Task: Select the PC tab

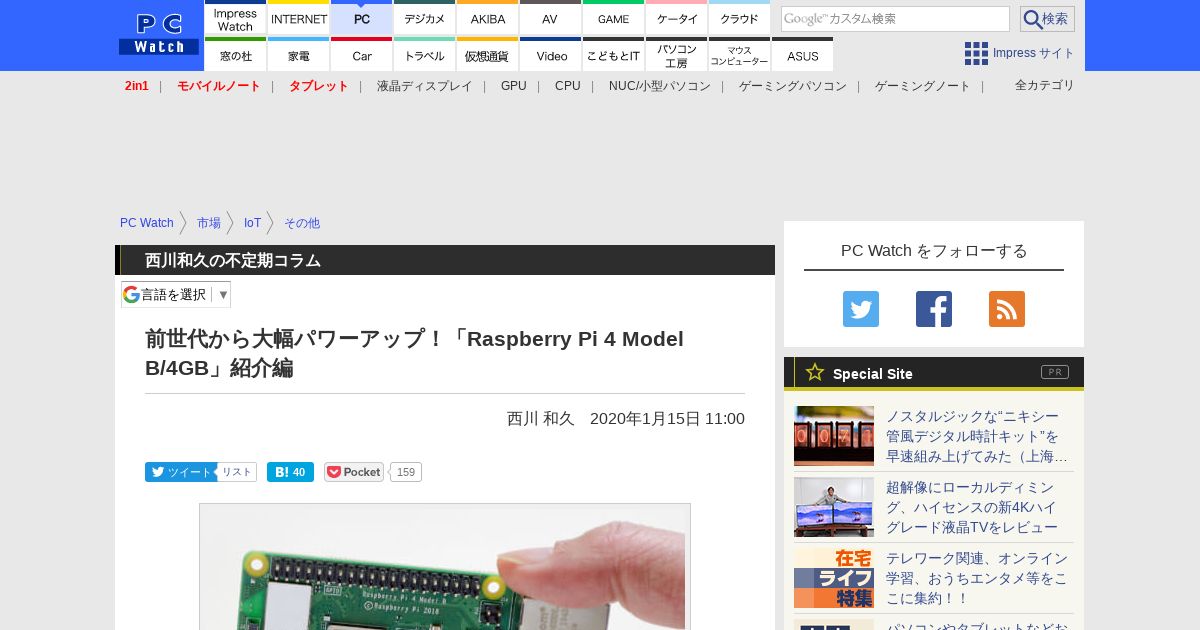Action: click(x=362, y=17)
